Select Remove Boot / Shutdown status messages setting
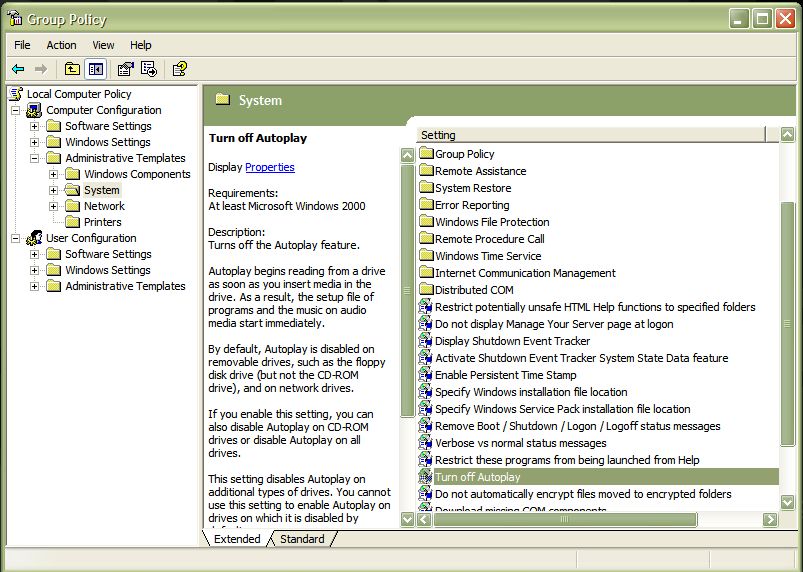The width and height of the screenshot is (803, 572). click(x=570, y=426)
